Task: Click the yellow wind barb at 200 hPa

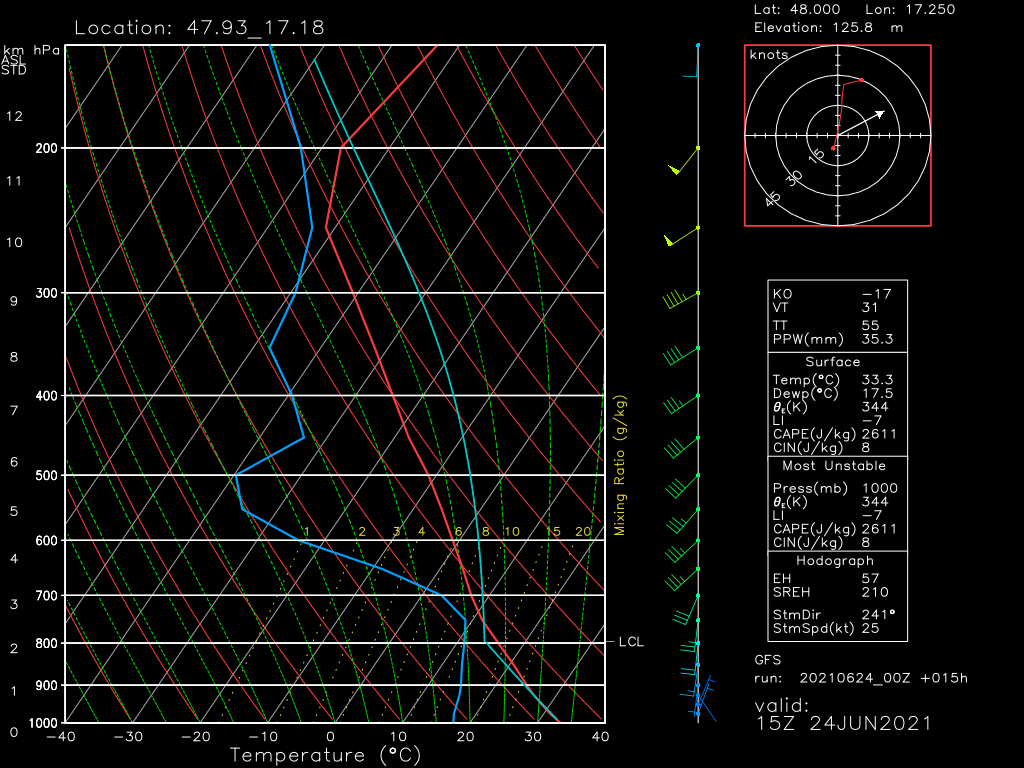Action: [x=685, y=160]
